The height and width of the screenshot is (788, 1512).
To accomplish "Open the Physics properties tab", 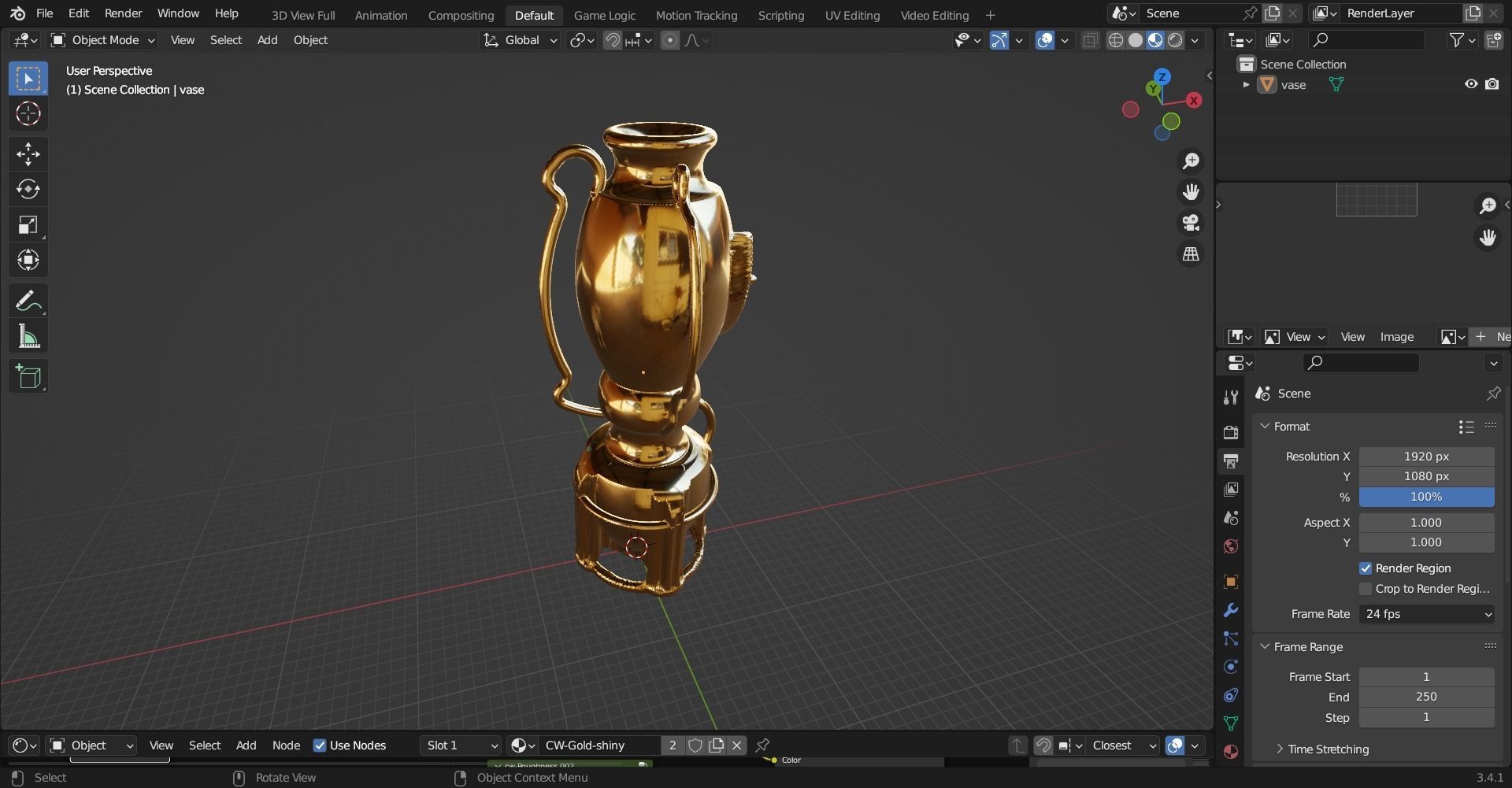I will pos(1231,667).
